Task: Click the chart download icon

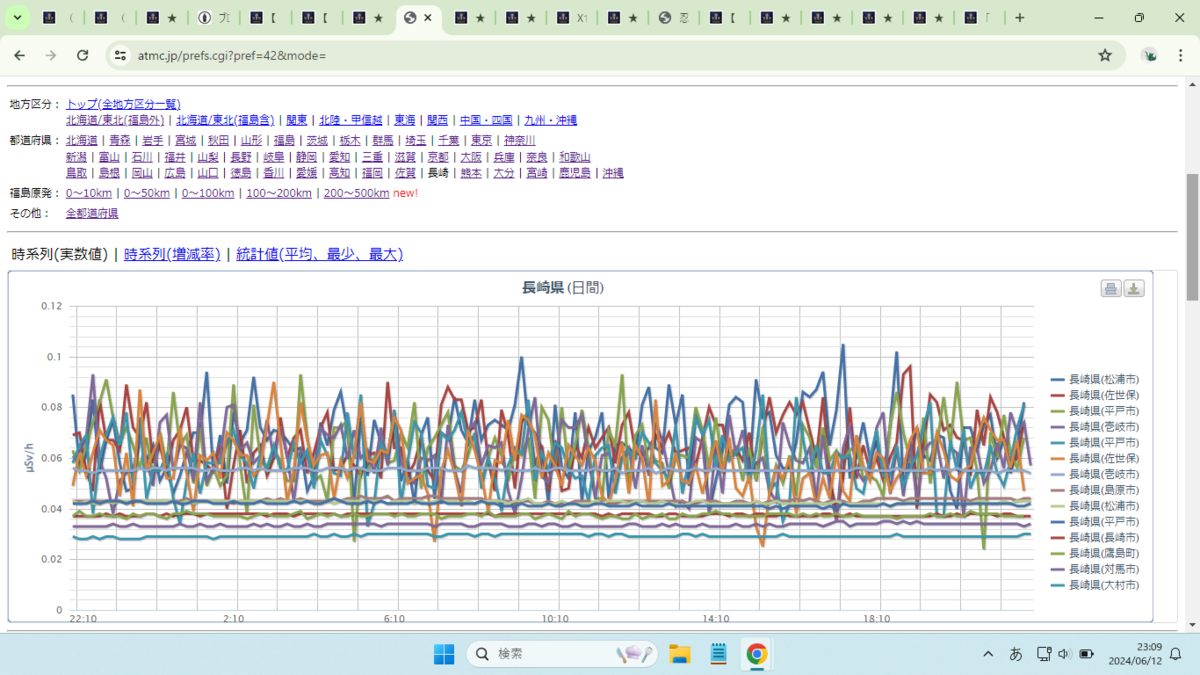Action: click(x=1134, y=289)
